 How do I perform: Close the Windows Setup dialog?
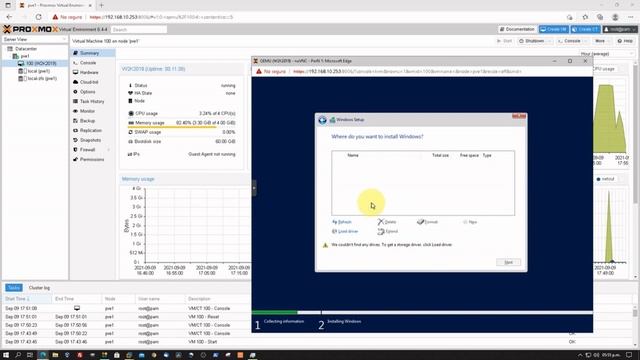[519, 116]
